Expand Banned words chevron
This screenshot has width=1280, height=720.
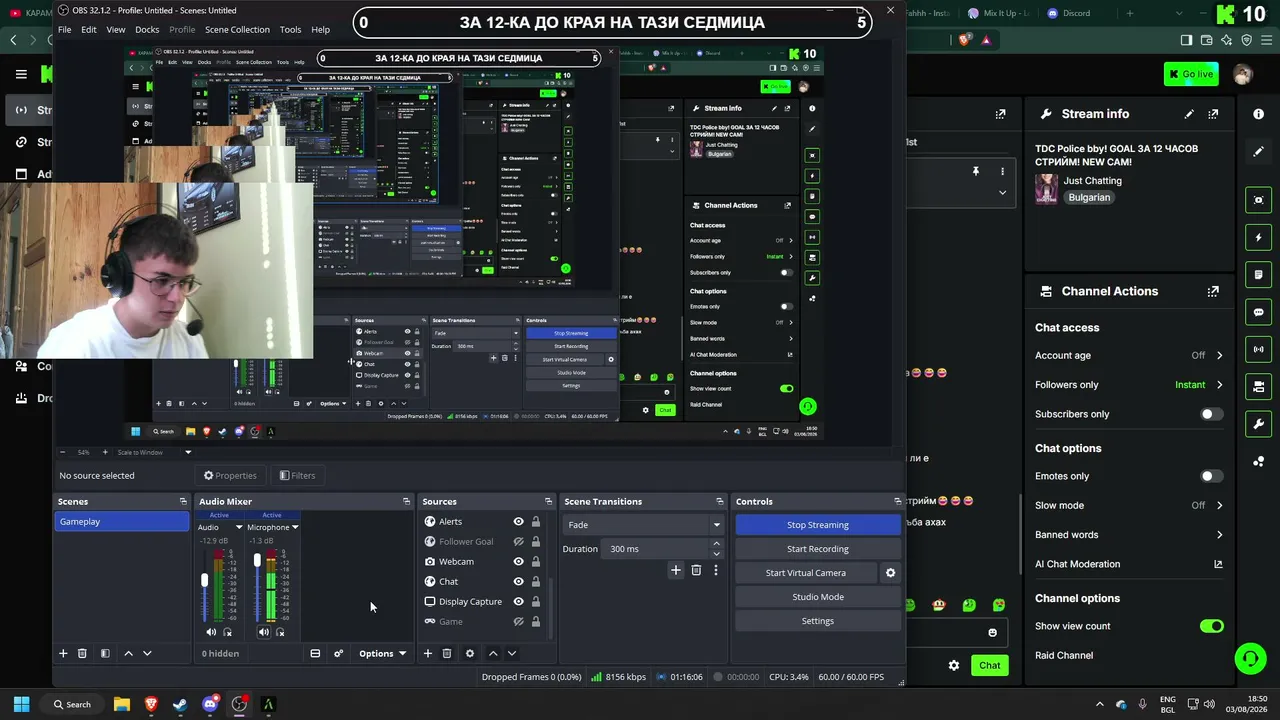pyautogui.click(x=1219, y=535)
